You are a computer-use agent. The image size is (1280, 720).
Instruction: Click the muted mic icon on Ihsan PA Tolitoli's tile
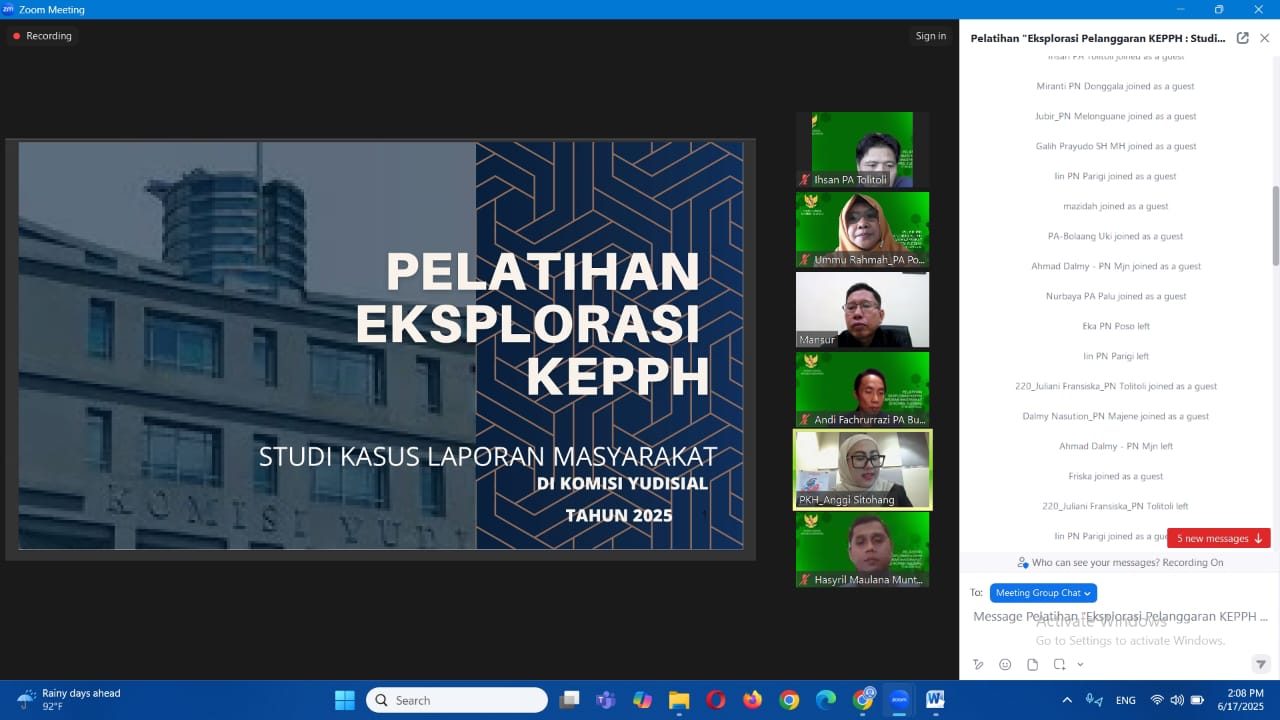(x=803, y=180)
